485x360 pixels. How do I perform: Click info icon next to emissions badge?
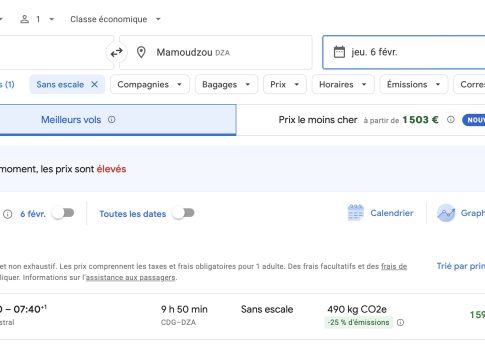(x=400, y=322)
